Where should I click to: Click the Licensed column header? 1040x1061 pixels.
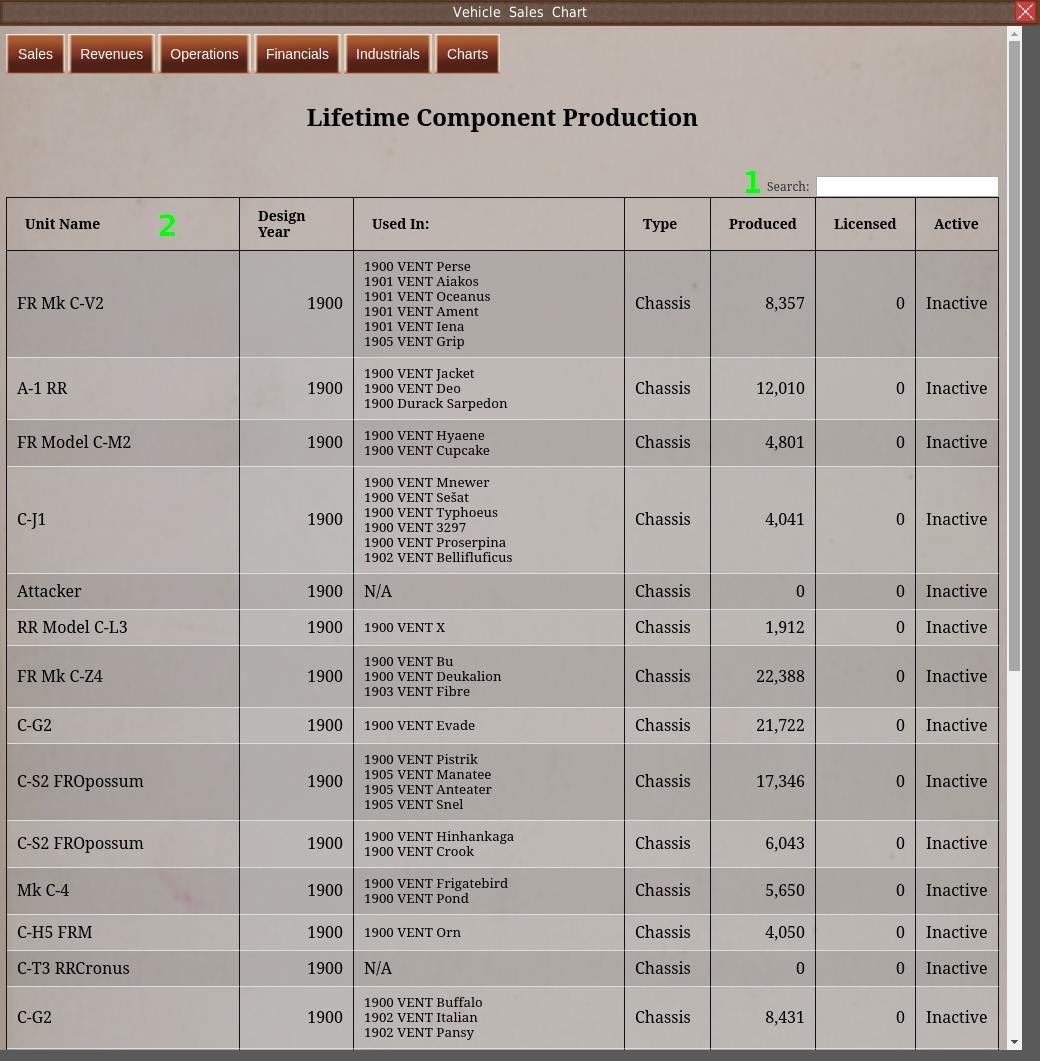[x=864, y=224]
